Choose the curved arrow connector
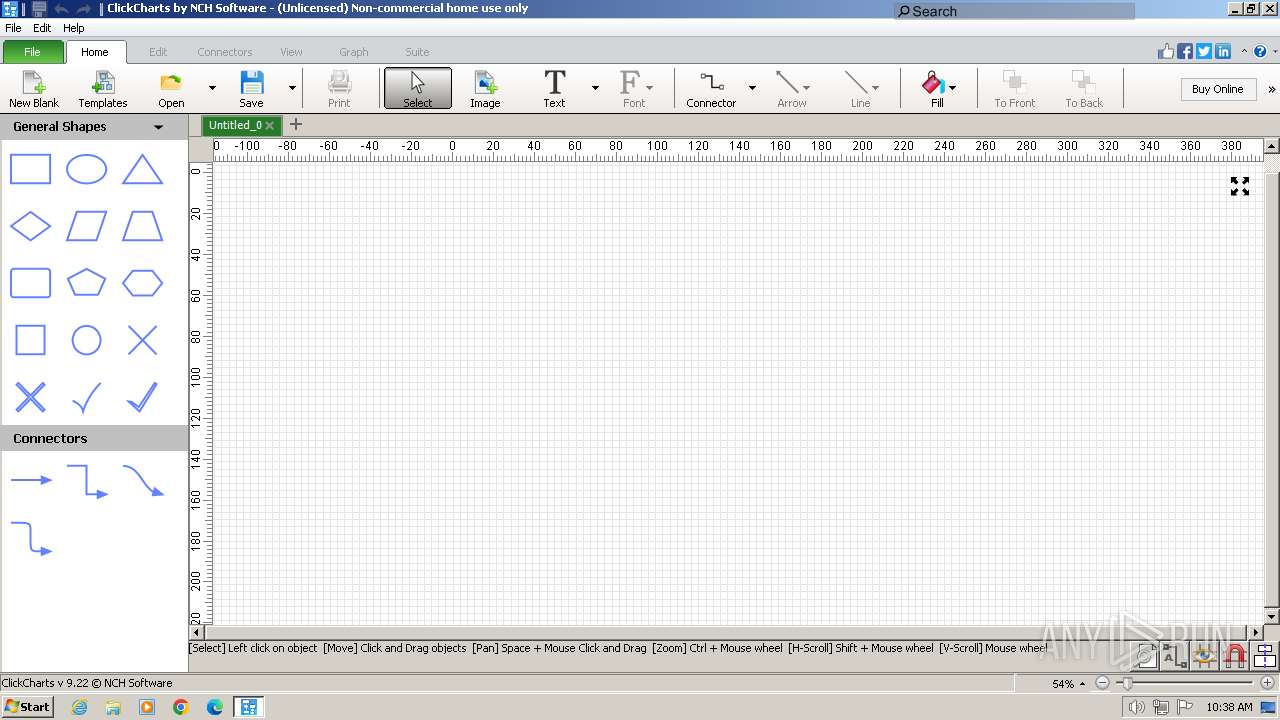Viewport: 1280px width, 720px height. point(143,481)
